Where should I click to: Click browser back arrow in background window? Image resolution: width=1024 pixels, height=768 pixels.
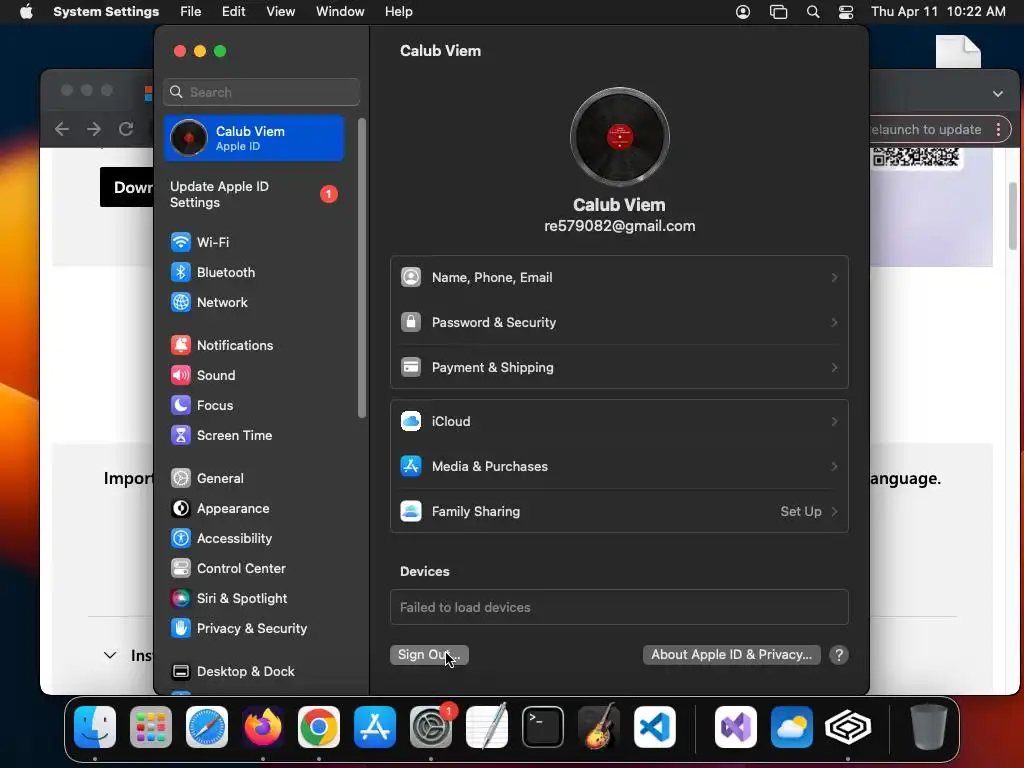click(62, 129)
